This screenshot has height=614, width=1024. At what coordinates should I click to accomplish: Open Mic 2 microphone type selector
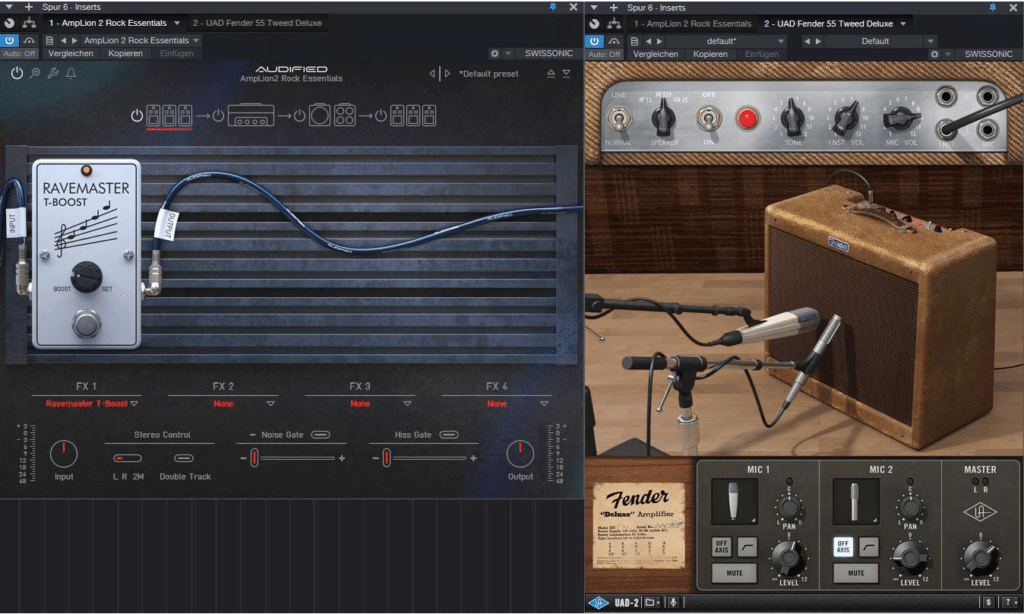(x=856, y=502)
